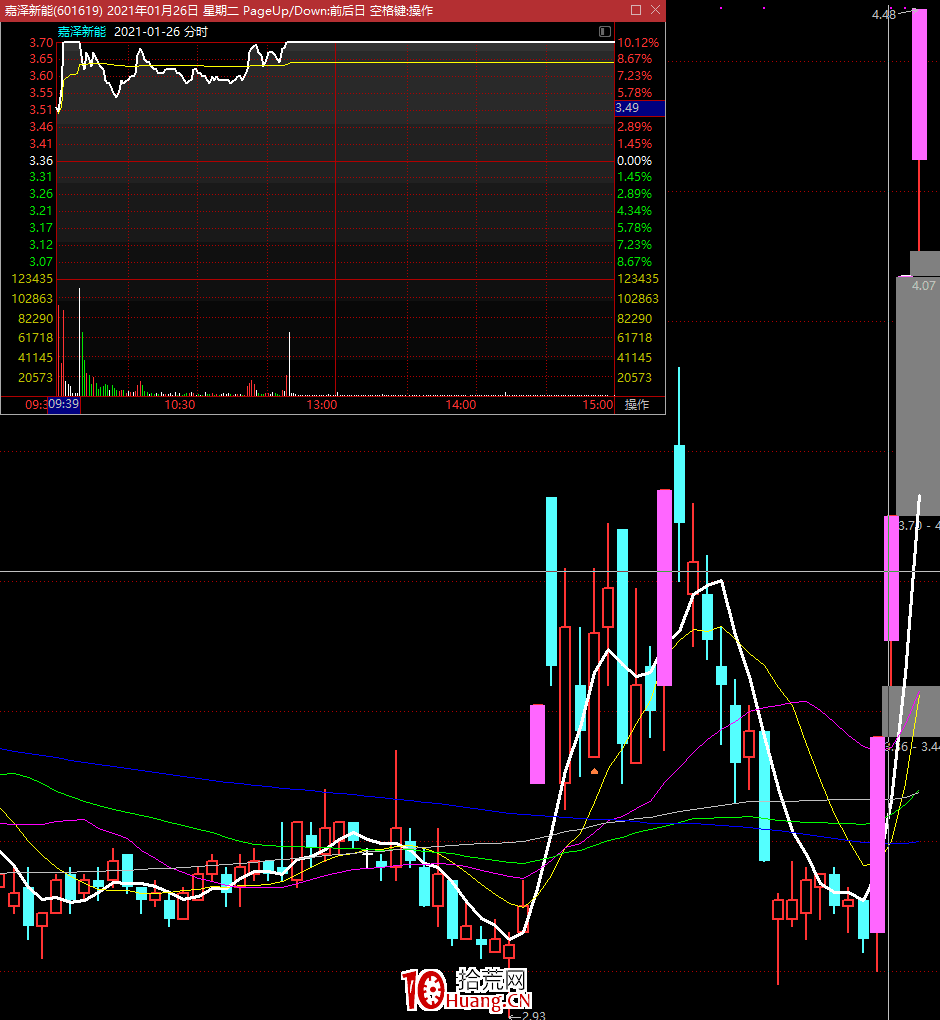940x1020 pixels.
Task: Click the green 4.34% percentage label
Action: (x=634, y=211)
